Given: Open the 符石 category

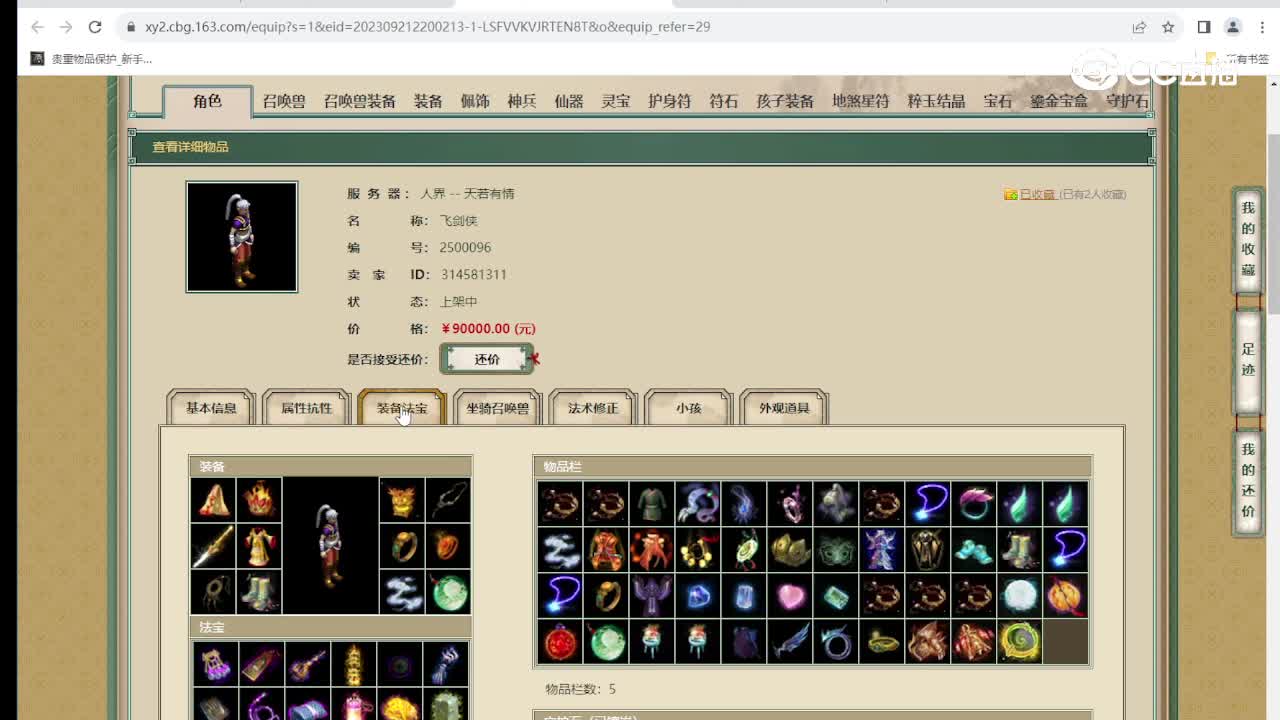Looking at the screenshot, I should [x=723, y=101].
